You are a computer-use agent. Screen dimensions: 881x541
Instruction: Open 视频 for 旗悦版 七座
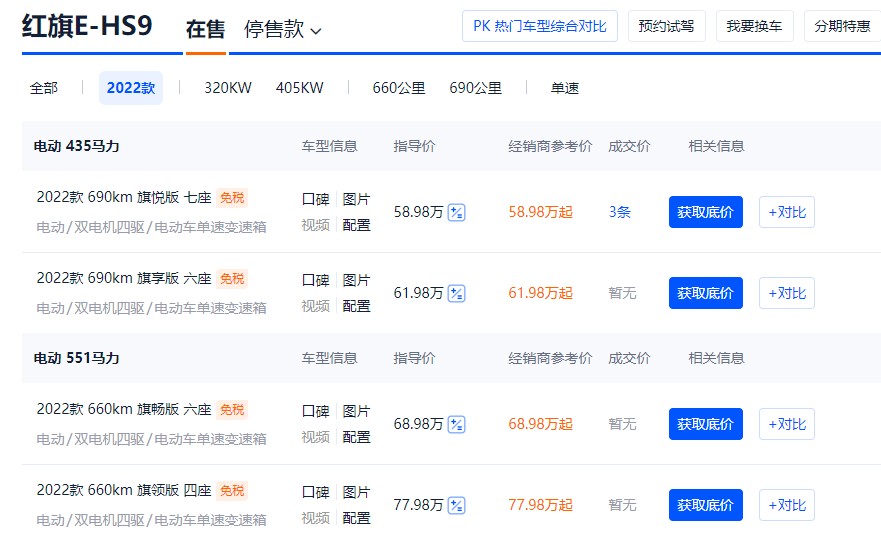[x=316, y=225]
